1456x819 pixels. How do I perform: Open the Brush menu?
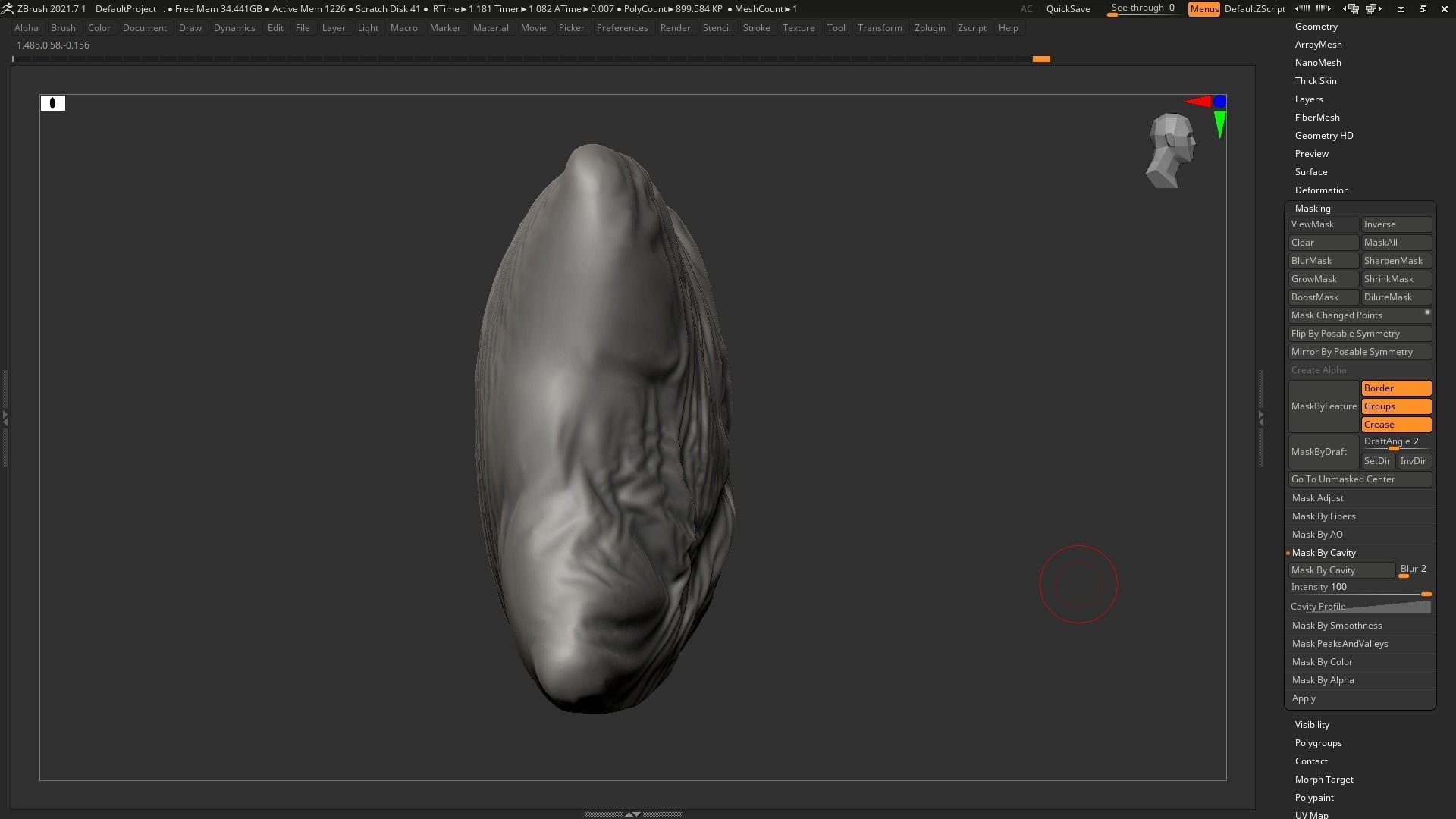pyautogui.click(x=63, y=28)
